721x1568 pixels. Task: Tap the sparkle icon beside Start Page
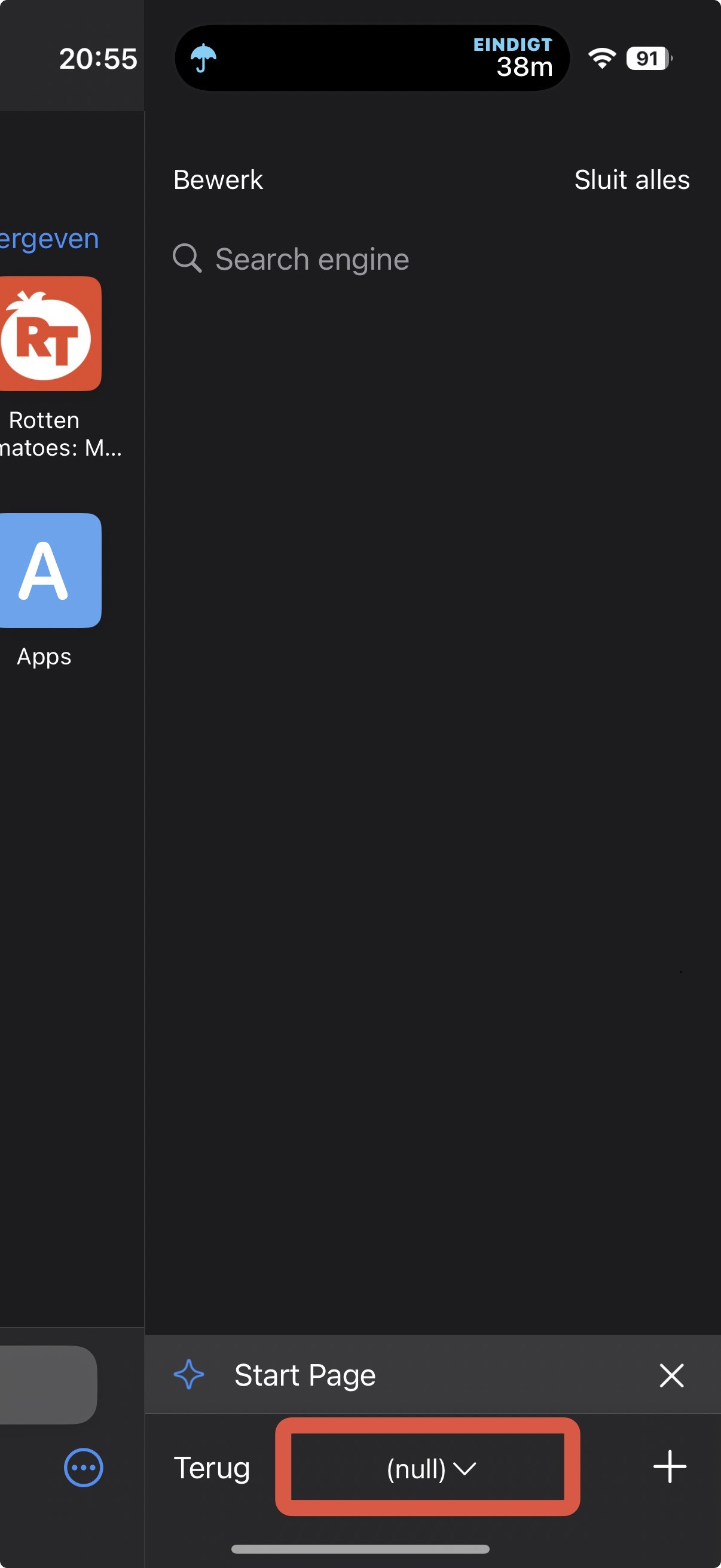tap(188, 1375)
